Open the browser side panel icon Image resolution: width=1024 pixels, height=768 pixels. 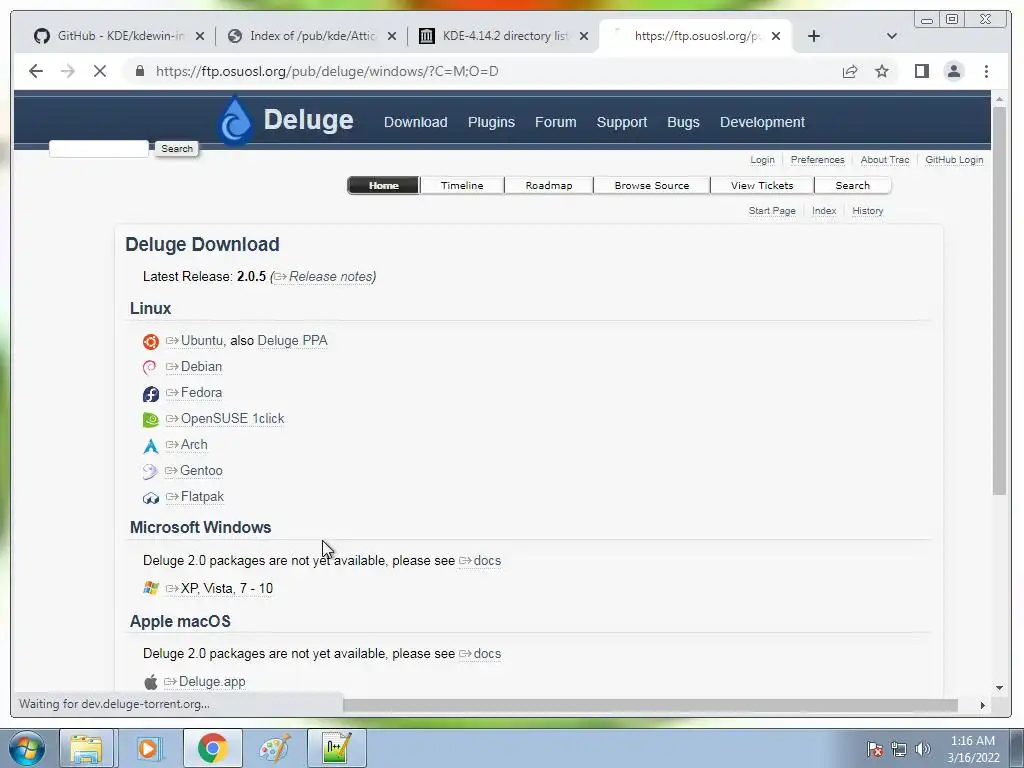coord(921,71)
